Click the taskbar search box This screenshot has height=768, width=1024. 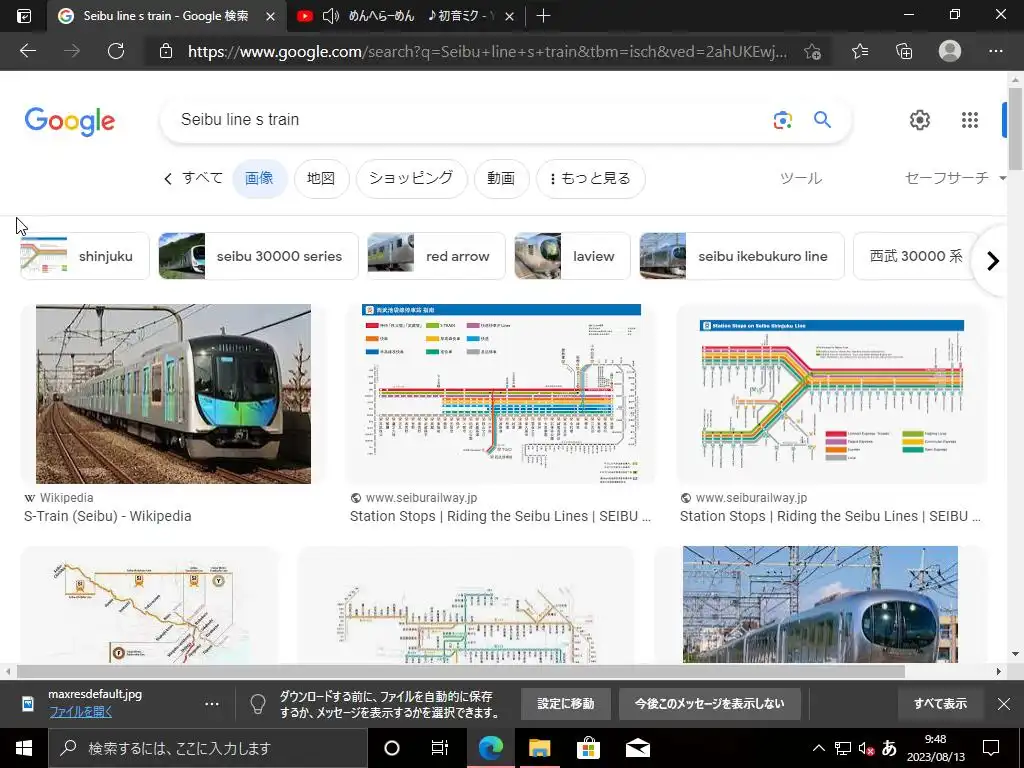click(x=208, y=748)
